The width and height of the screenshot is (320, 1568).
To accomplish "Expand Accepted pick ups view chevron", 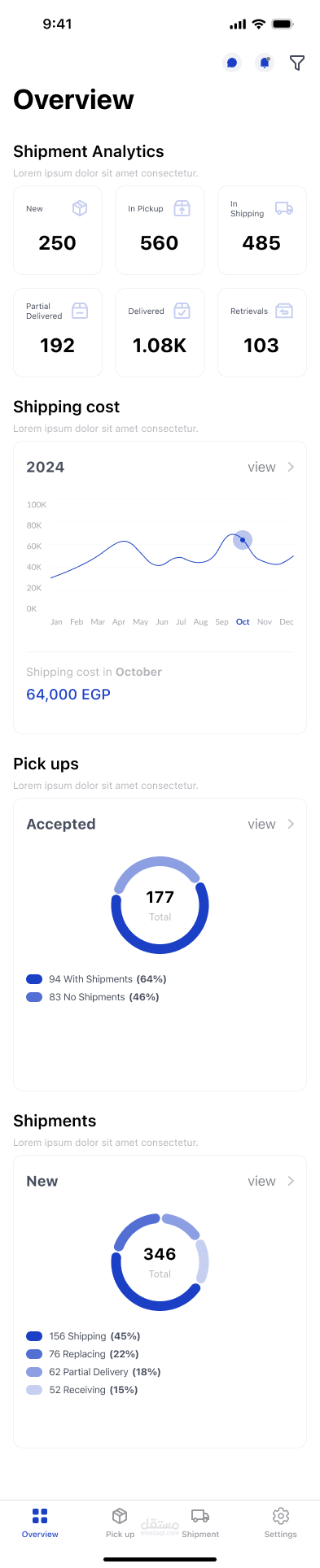I will point(291,824).
